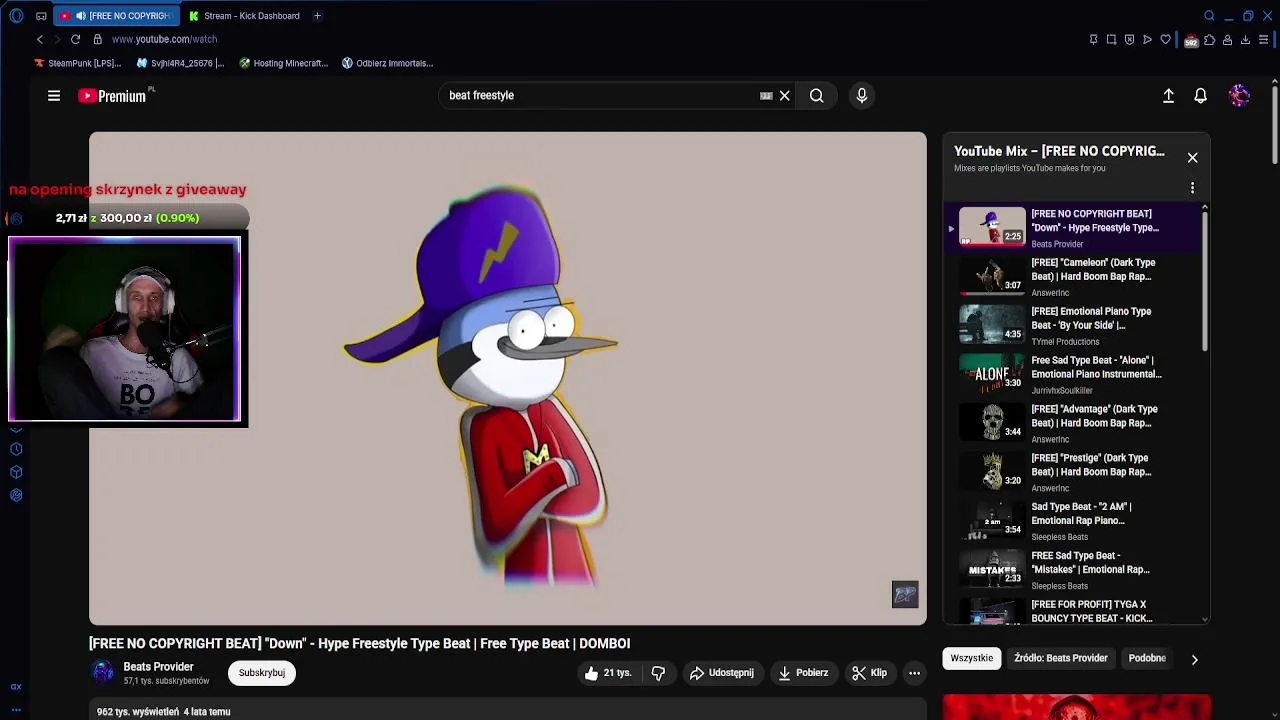This screenshot has width=1280, height=720.
Task: Take a snapshot with the browser capture icon
Action: coord(1111,40)
